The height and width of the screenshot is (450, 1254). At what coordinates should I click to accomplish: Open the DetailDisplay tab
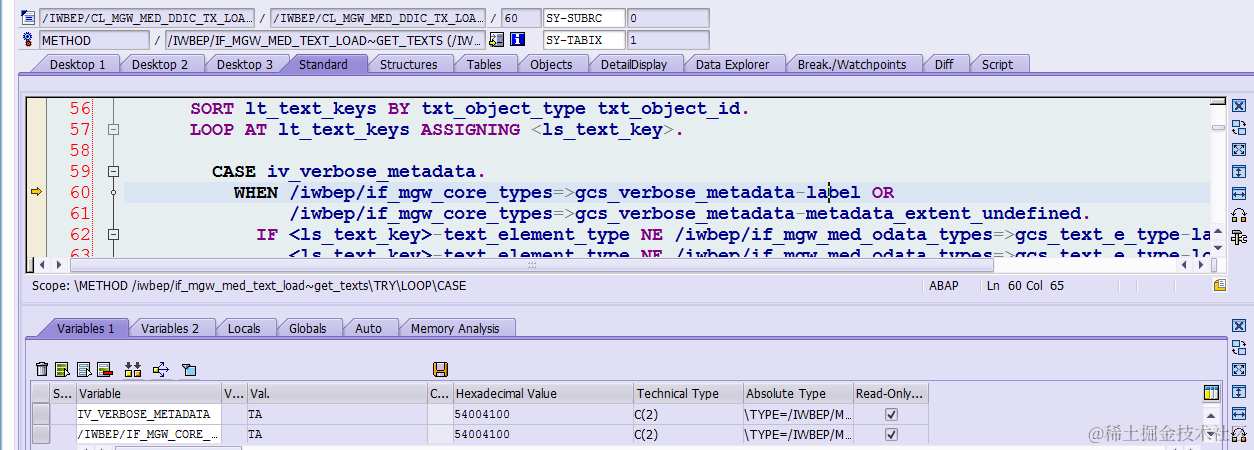[x=634, y=64]
